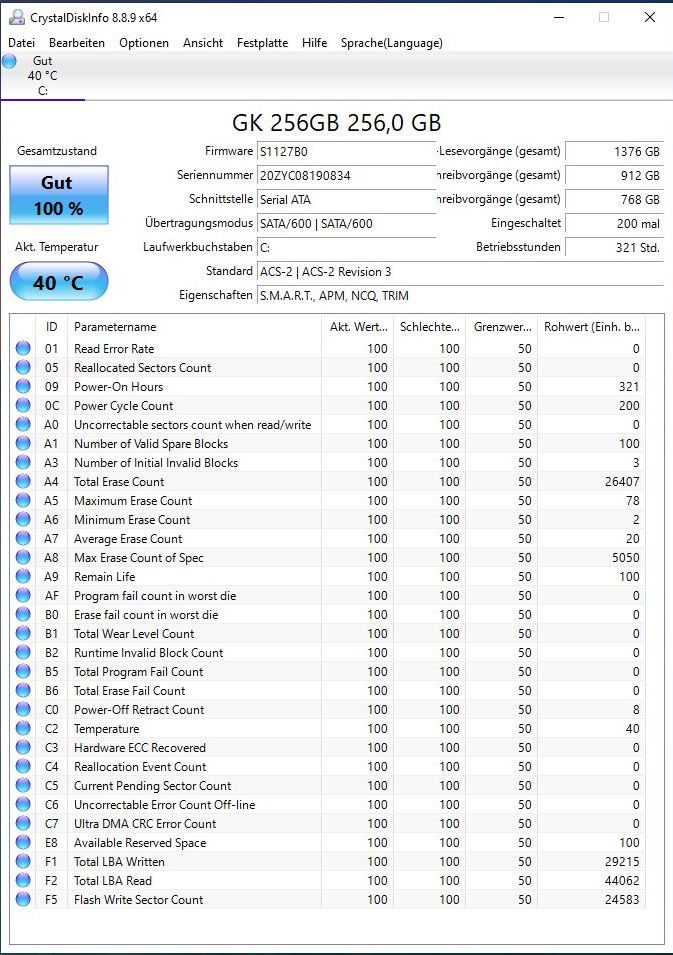This screenshot has width=673, height=955.
Task: Open the Optionen menu
Action: click(144, 43)
